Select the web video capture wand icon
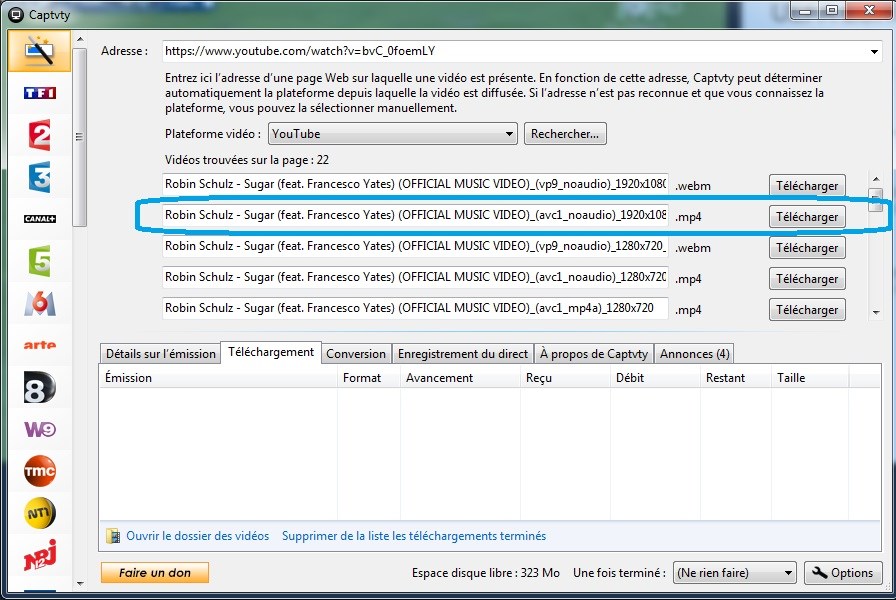Screen dimensions: 896x600 coord(39,50)
